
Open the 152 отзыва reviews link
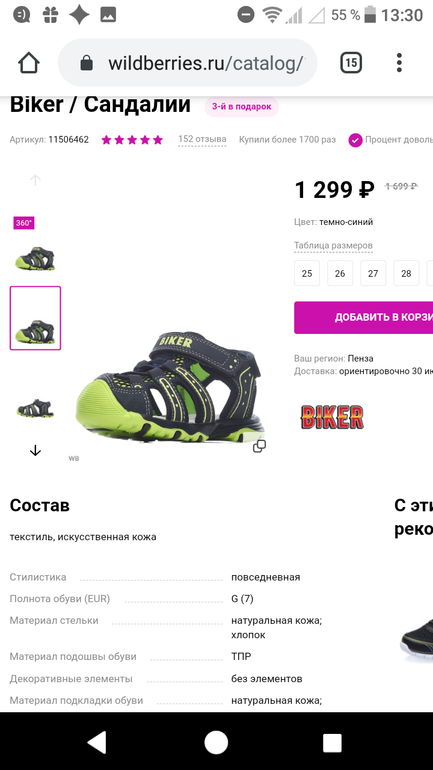tap(202, 139)
